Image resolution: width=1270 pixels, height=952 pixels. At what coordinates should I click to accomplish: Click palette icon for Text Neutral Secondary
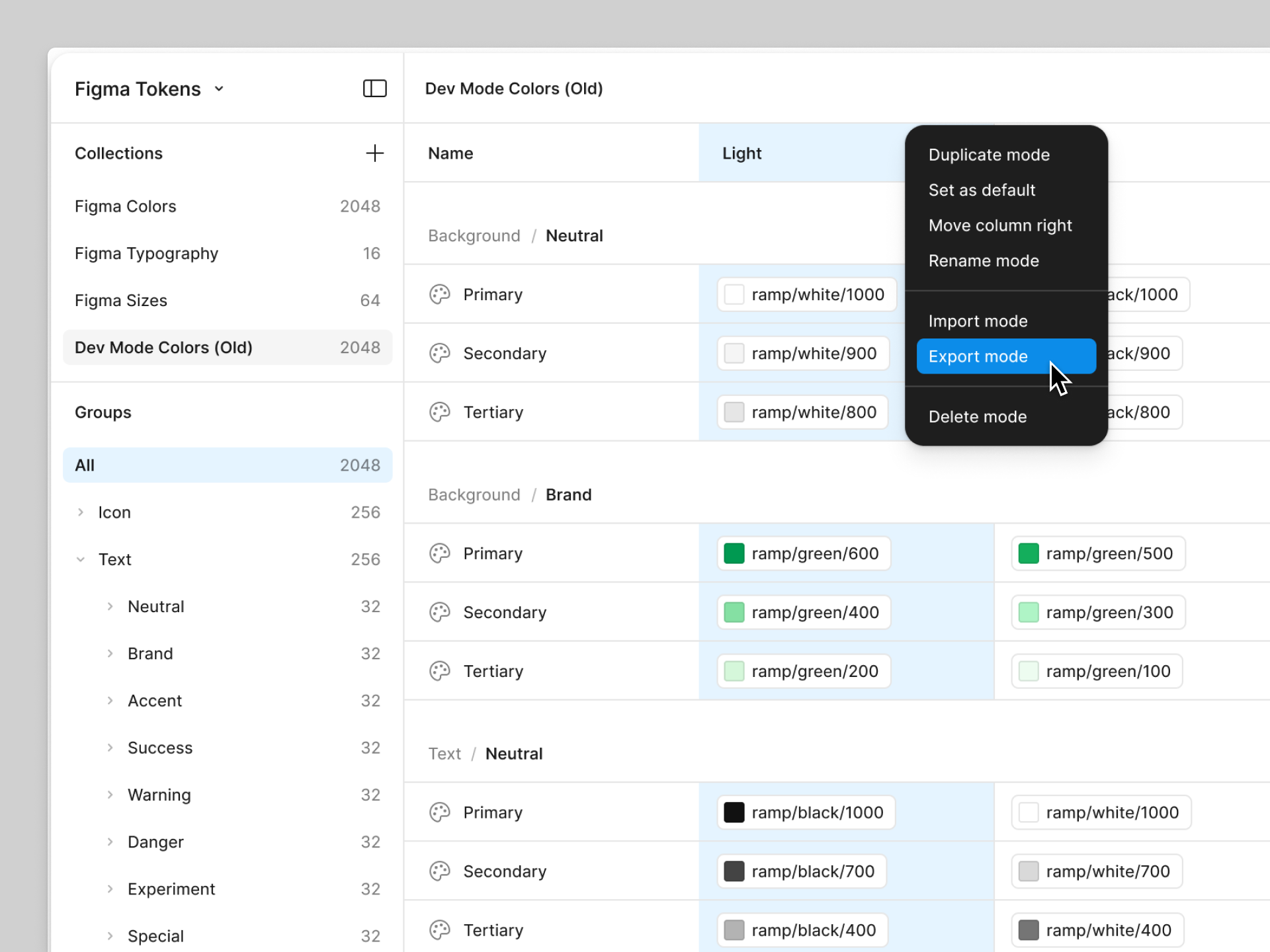tap(439, 871)
